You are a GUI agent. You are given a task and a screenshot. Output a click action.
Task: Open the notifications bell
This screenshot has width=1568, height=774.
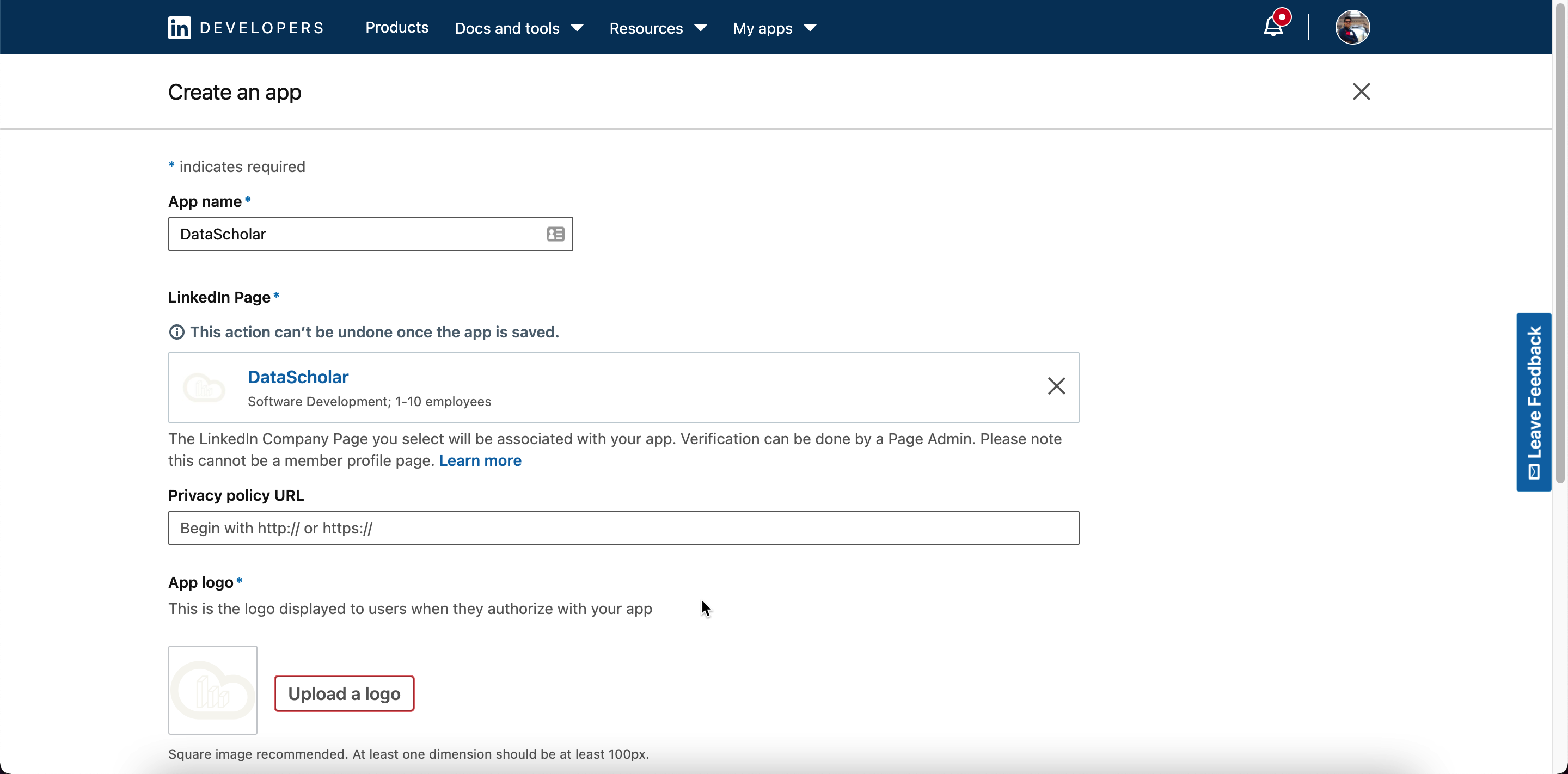click(1273, 27)
